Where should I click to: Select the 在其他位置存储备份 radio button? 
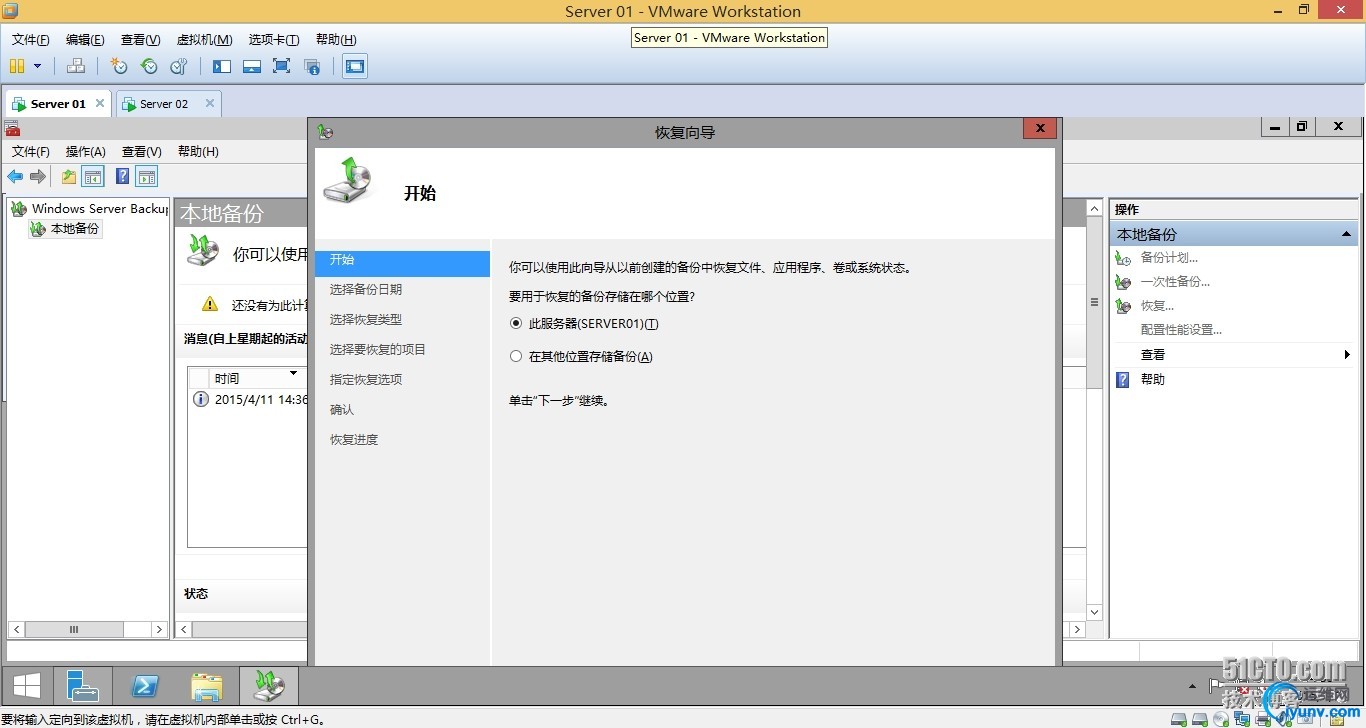(516, 357)
